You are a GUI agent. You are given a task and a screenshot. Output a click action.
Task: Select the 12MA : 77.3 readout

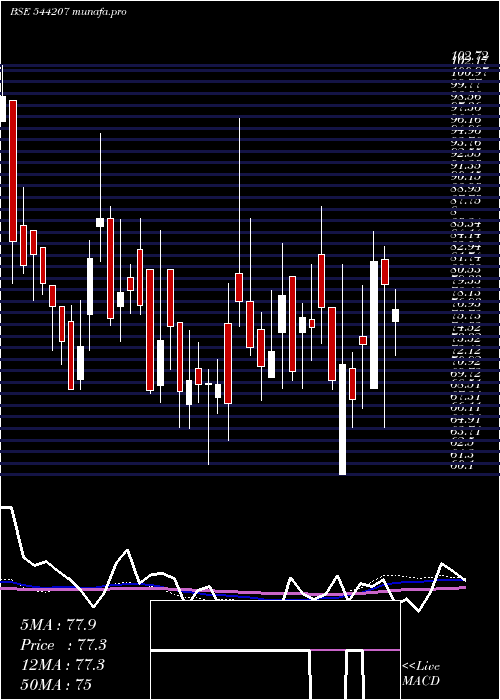62,665
